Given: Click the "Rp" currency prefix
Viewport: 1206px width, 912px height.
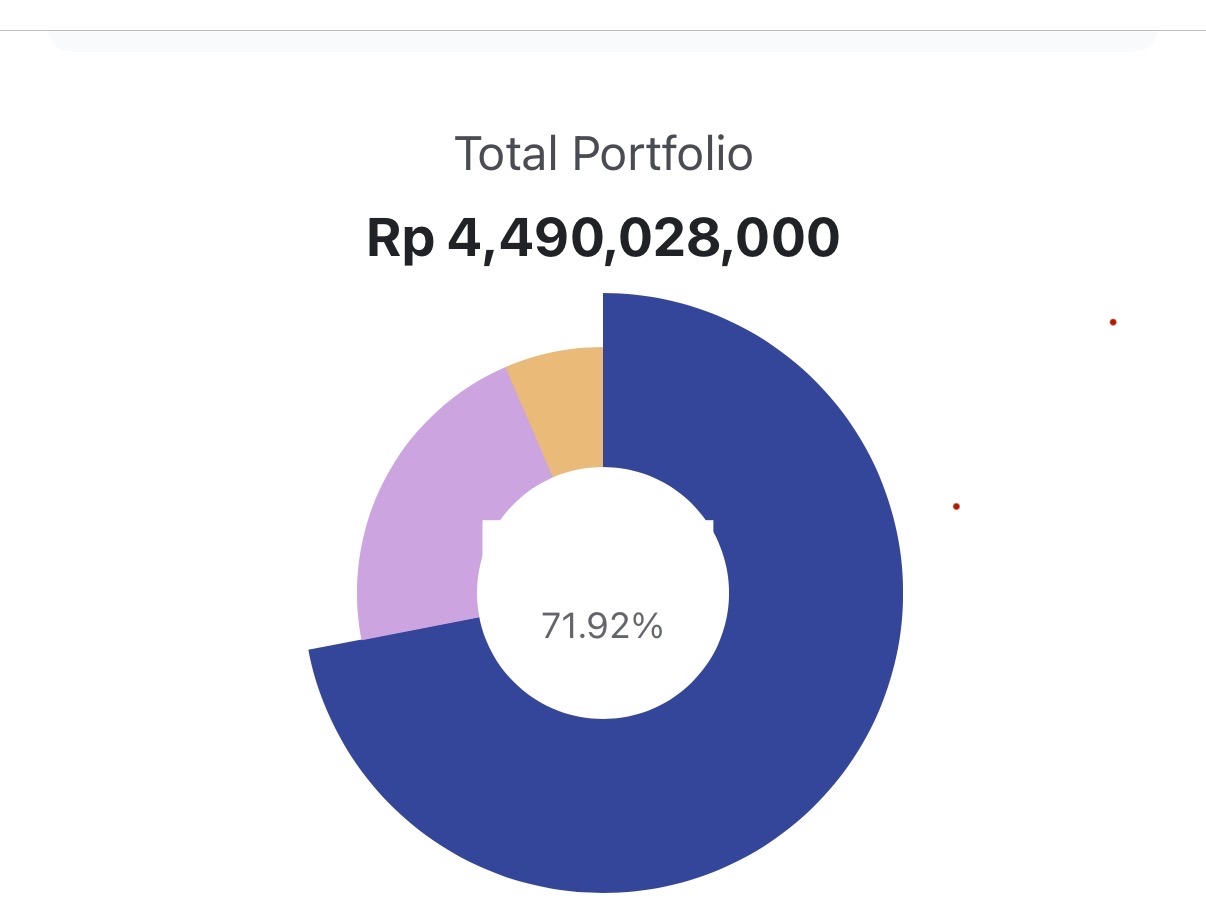Looking at the screenshot, I should pos(399,240).
